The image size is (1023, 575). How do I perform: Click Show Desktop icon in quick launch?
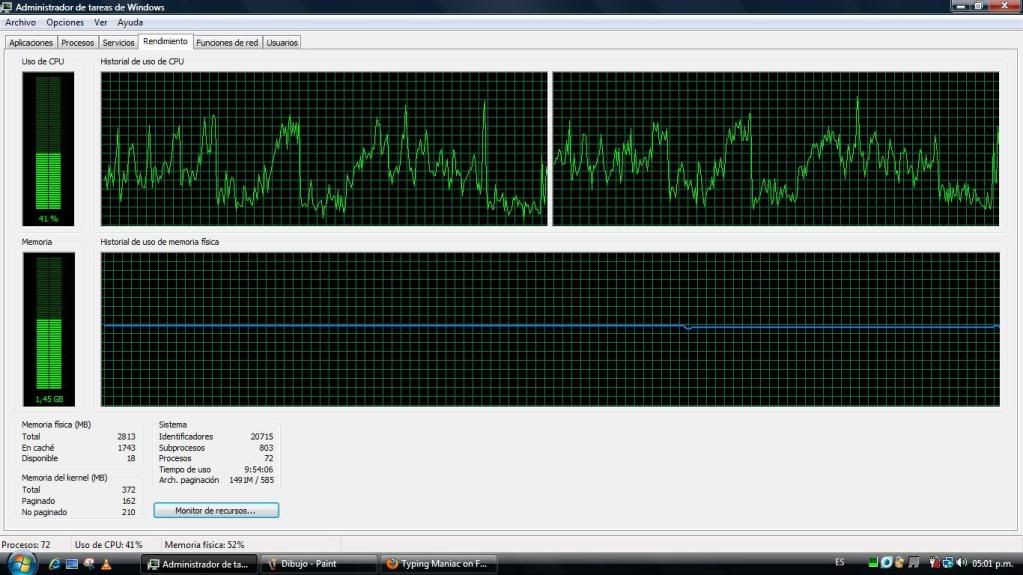[72, 564]
